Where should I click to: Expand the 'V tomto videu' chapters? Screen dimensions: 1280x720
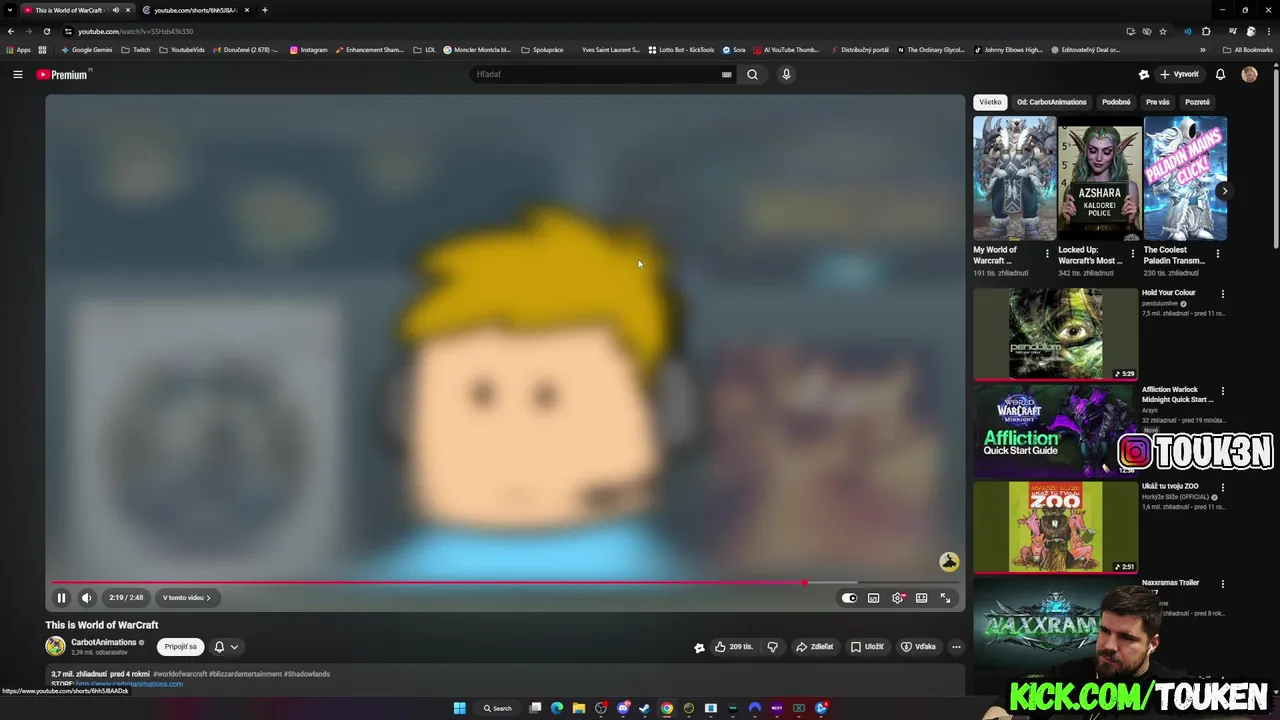point(187,598)
